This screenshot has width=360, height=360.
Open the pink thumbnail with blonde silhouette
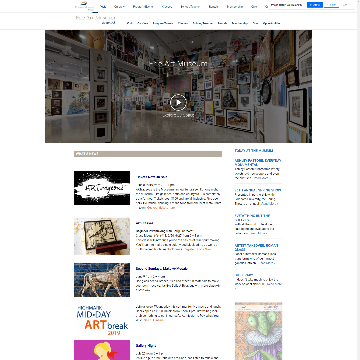click(102, 350)
